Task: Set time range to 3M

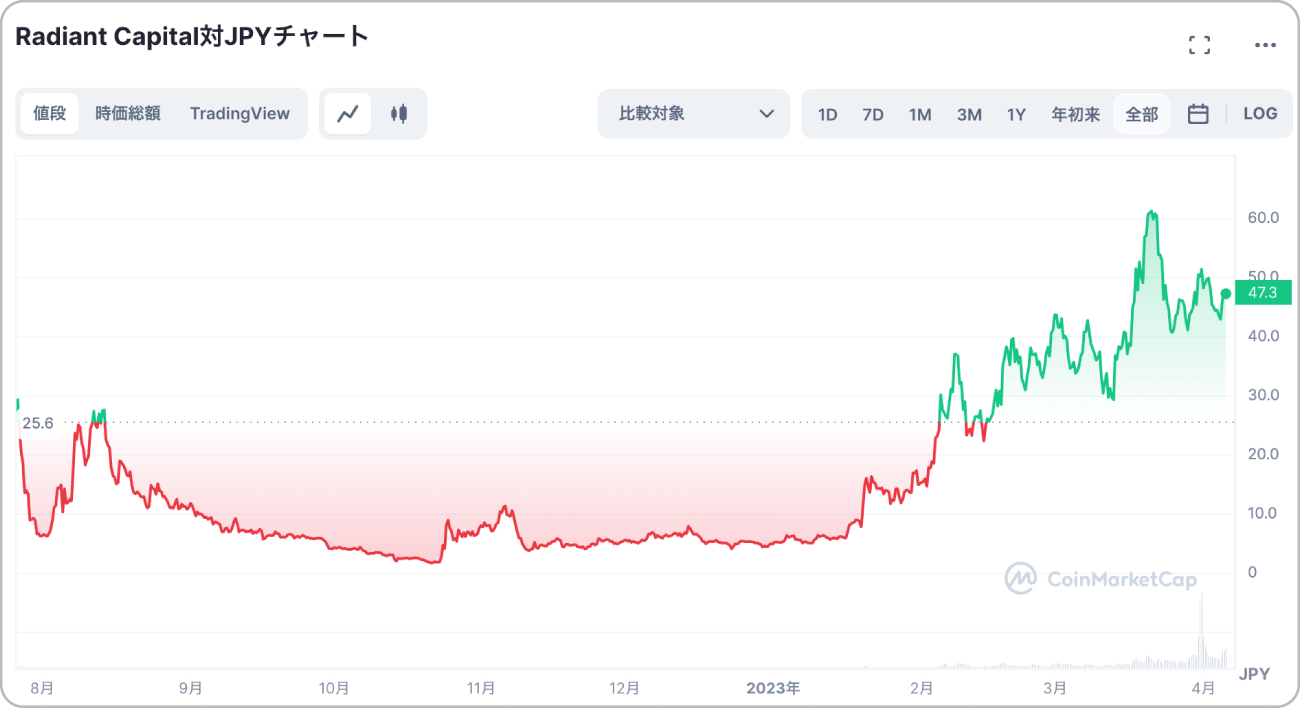Action: (x=969, y=114)
